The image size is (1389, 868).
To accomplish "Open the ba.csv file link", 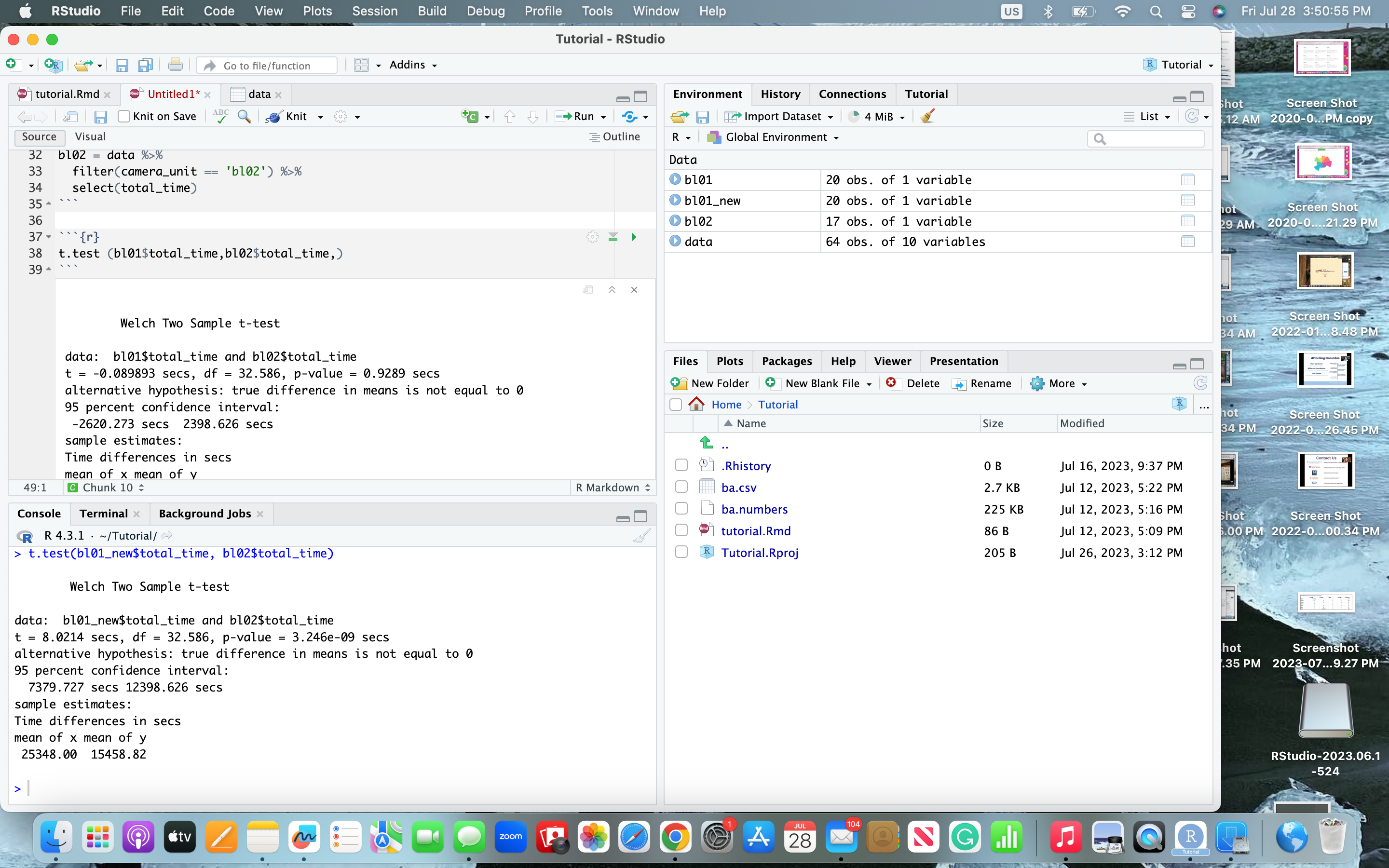I will (x=739, y=488).
